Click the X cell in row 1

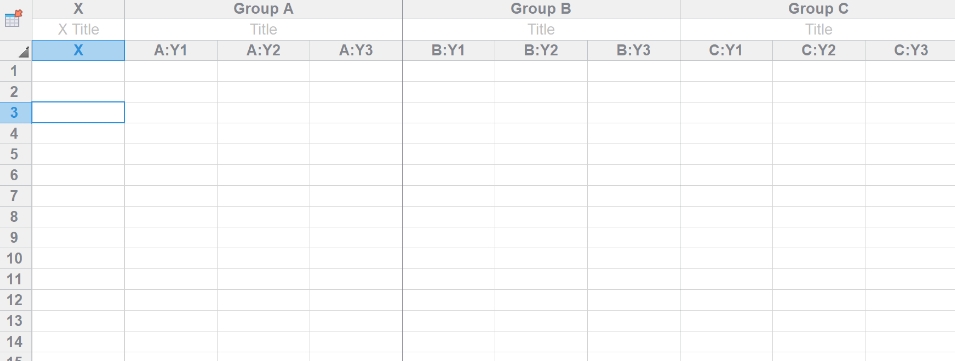[x=78, y=71]
